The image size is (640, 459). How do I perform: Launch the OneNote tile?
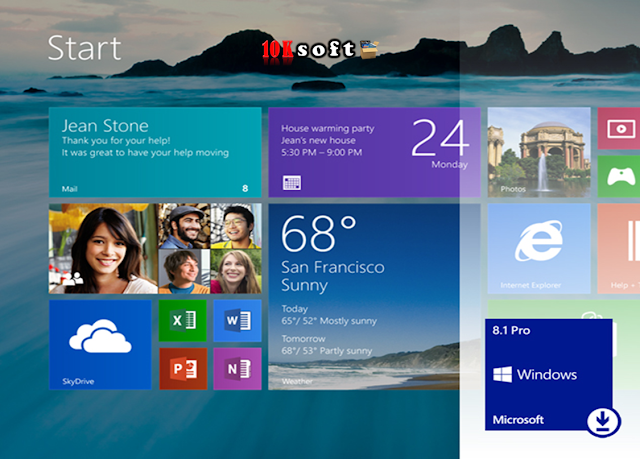pyautogui.click(x=237, y=369)
